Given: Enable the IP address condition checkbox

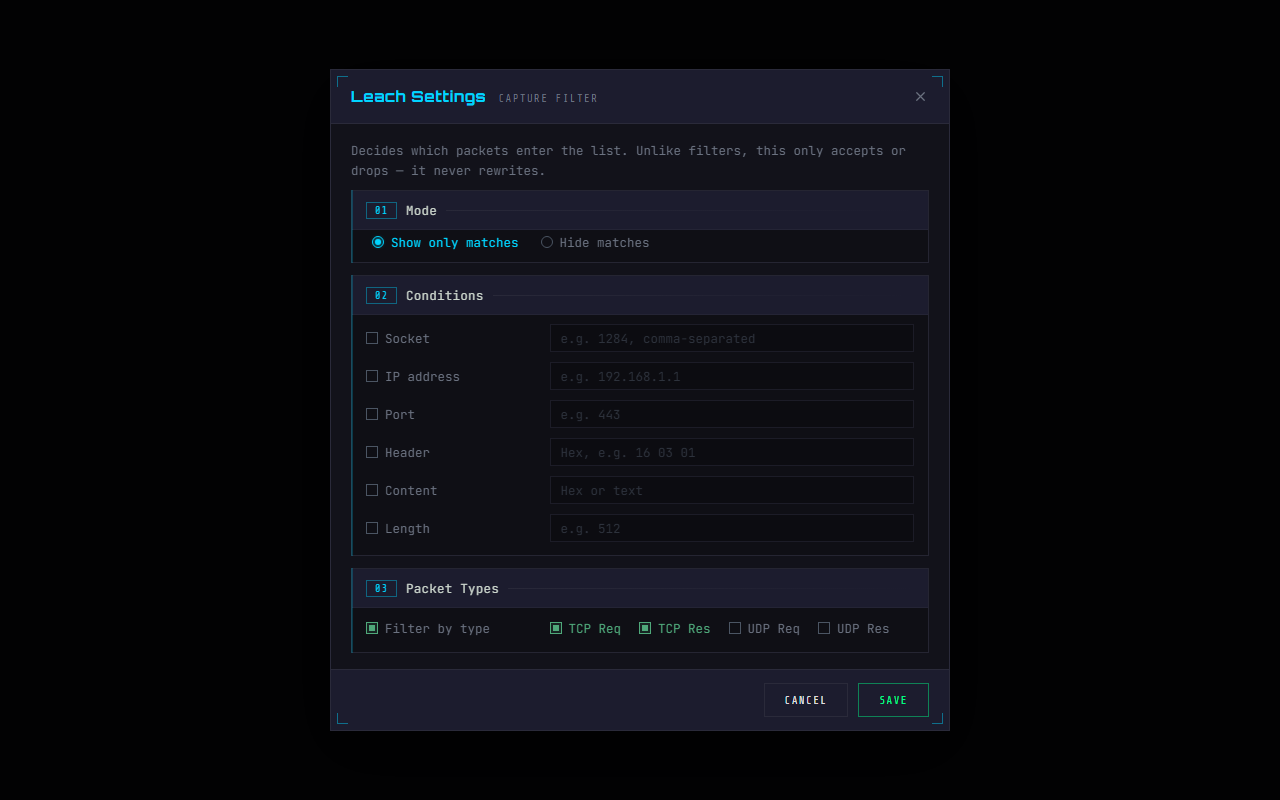Looking at the screenshot, I should tap(372, 376).
